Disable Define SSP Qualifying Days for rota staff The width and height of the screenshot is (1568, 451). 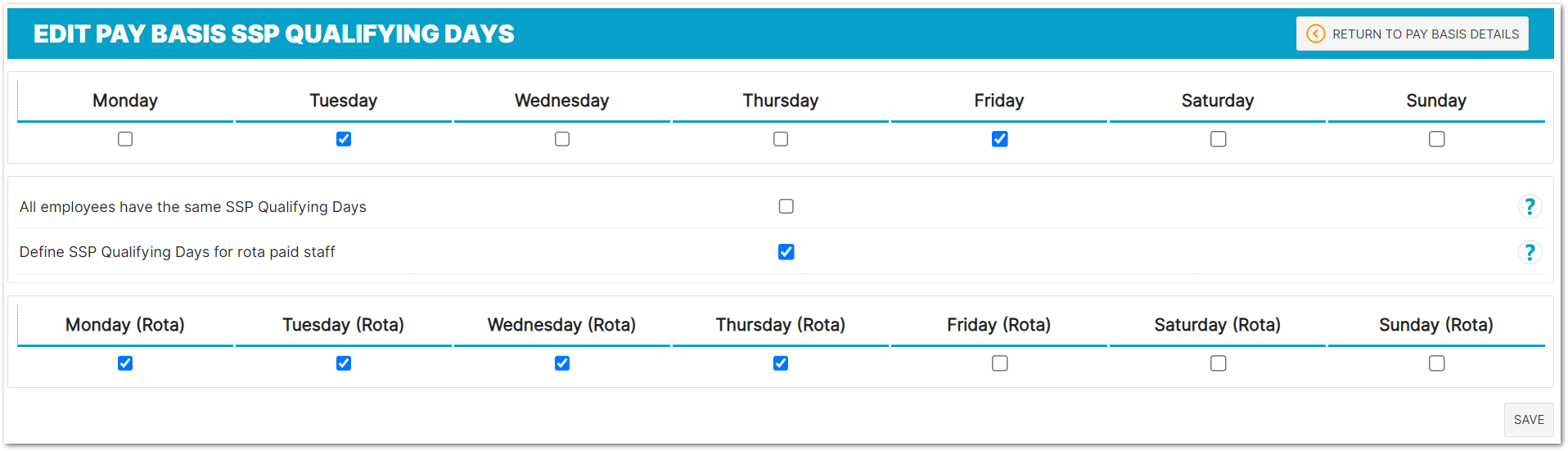coord(786,252)
